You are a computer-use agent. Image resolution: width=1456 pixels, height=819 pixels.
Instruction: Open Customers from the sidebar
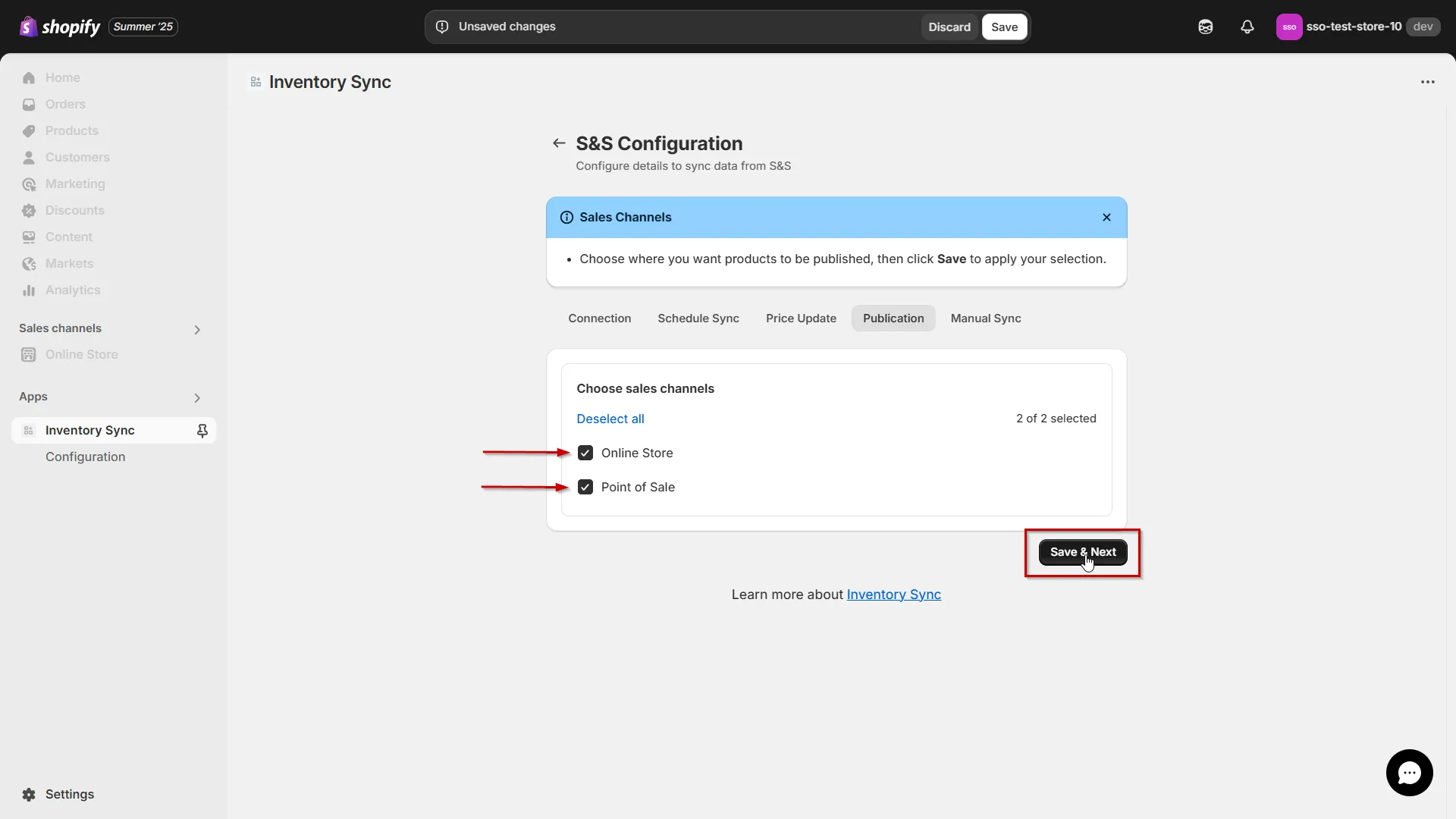pos(77,157)
